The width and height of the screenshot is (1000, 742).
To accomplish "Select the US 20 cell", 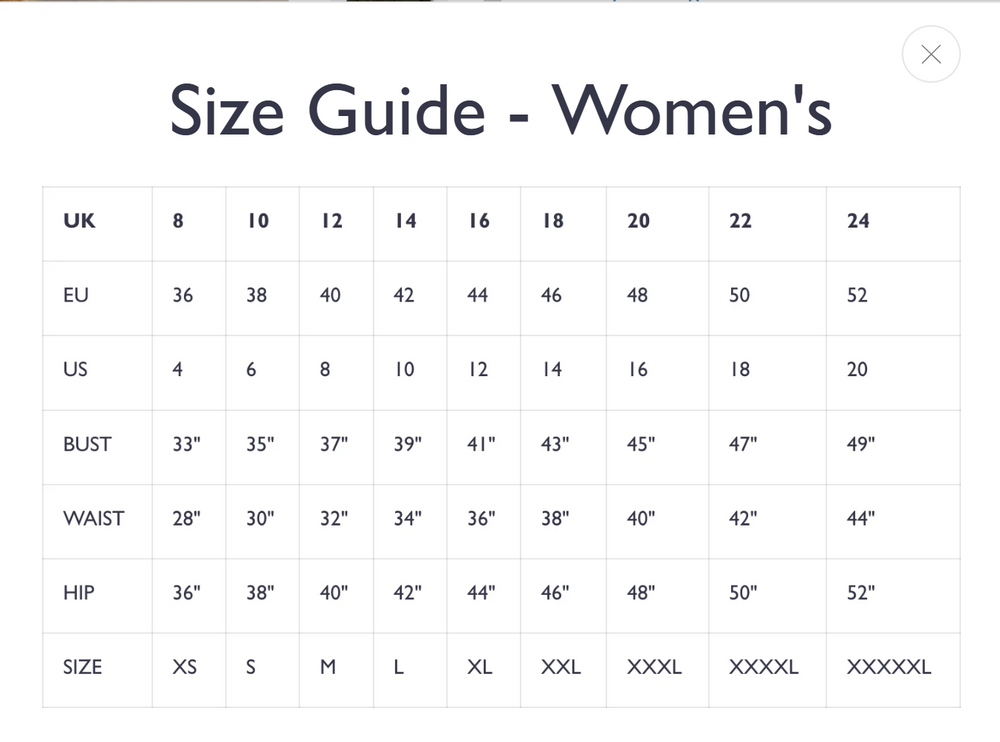I will 857,369.
